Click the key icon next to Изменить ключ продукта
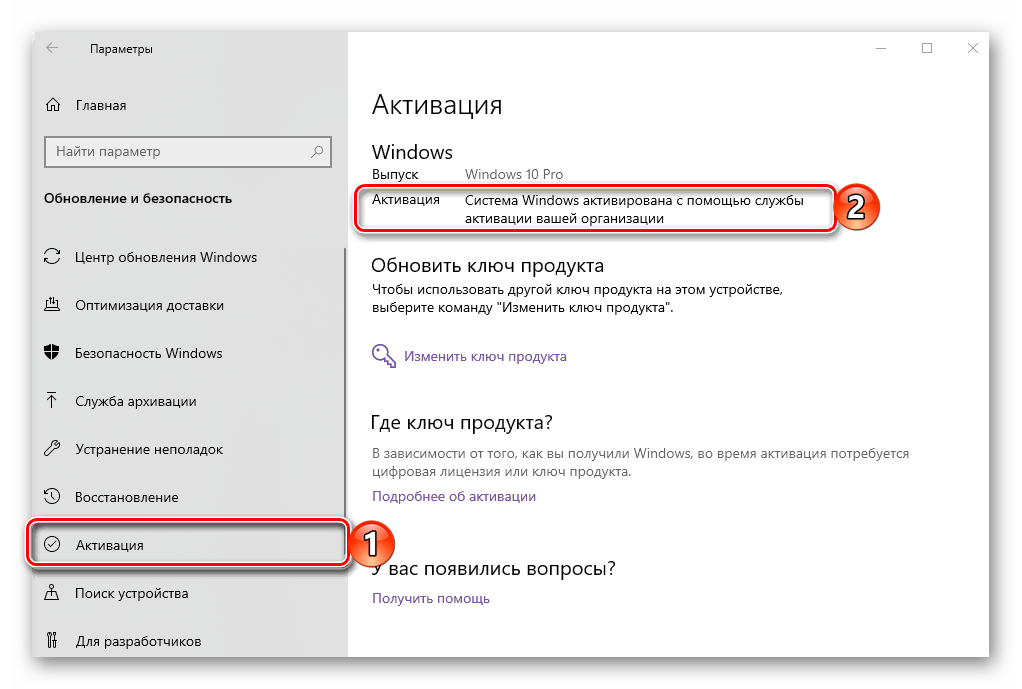The height and width of the screenshot is (689, 1022). [384, 356]
